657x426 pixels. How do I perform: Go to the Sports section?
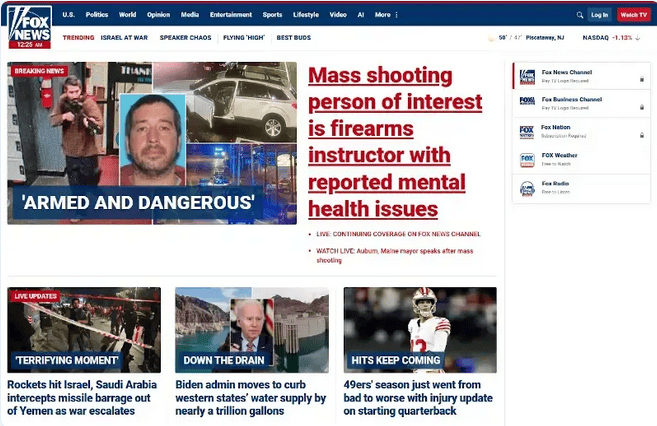[x=272, y=15]
